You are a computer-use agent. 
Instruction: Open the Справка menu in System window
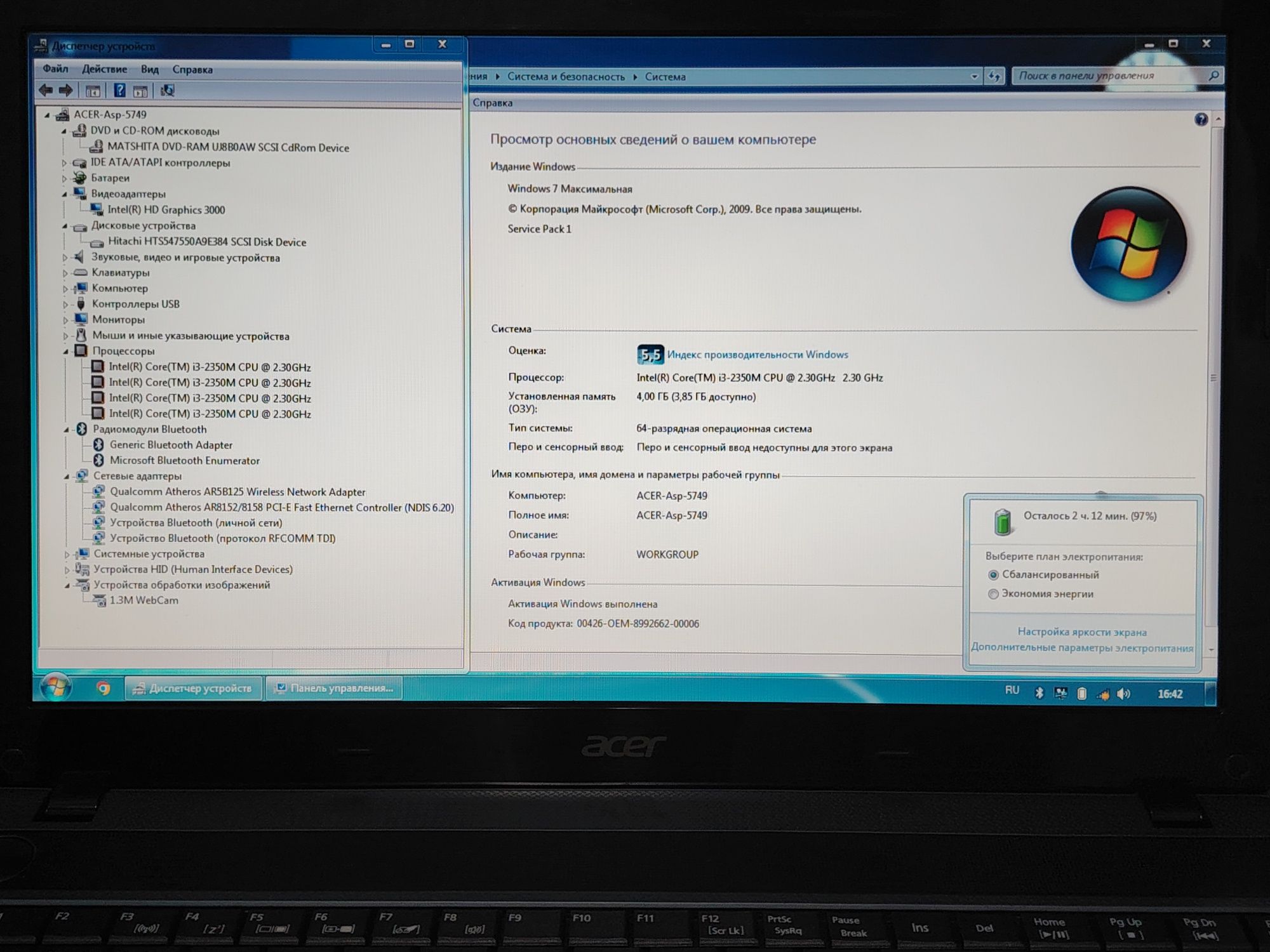click(x=493, y=103)
